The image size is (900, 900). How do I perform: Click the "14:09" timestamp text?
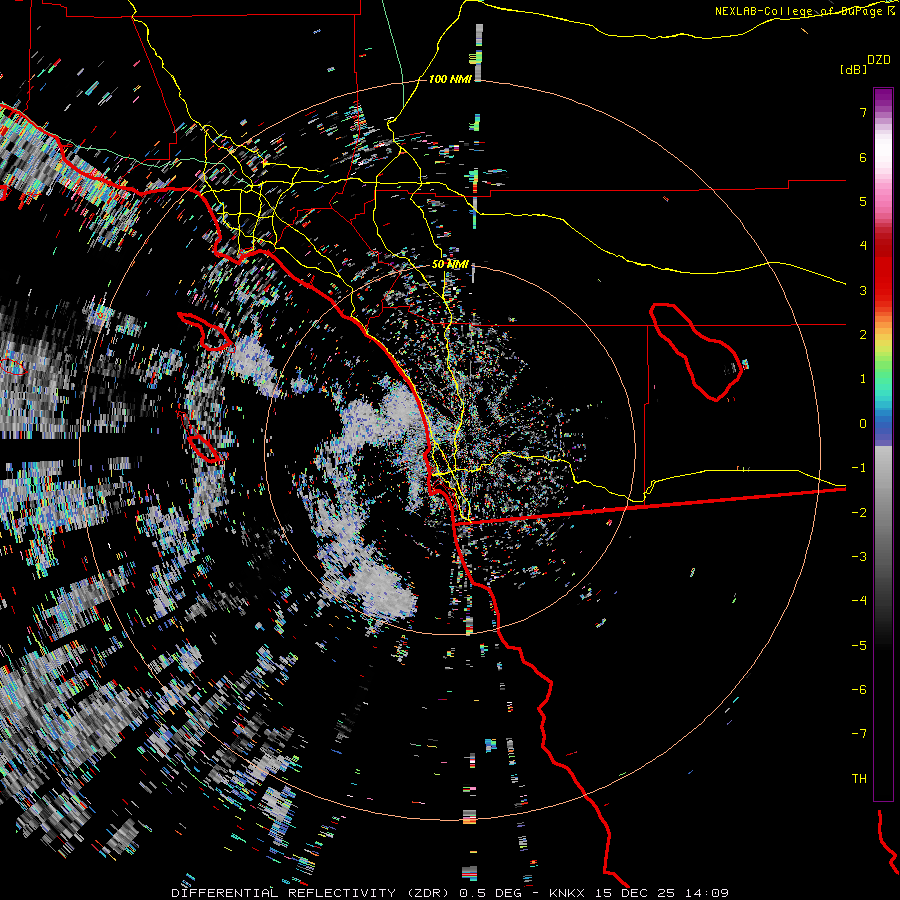click(708, 893)
